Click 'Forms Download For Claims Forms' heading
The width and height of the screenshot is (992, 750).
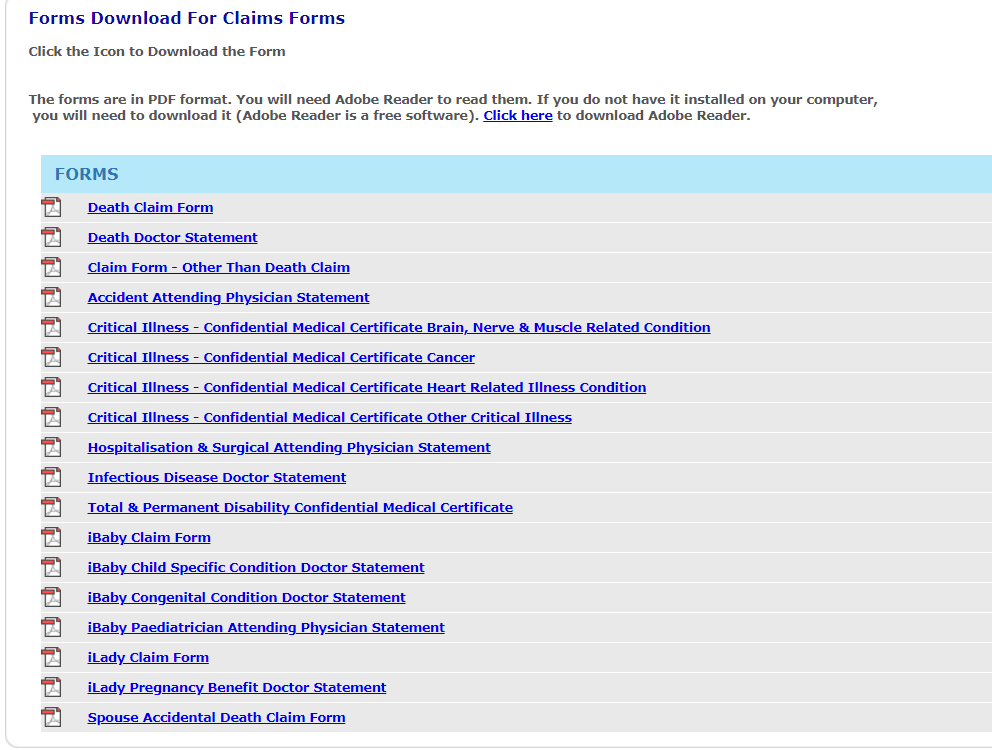[x=187, y=18]
